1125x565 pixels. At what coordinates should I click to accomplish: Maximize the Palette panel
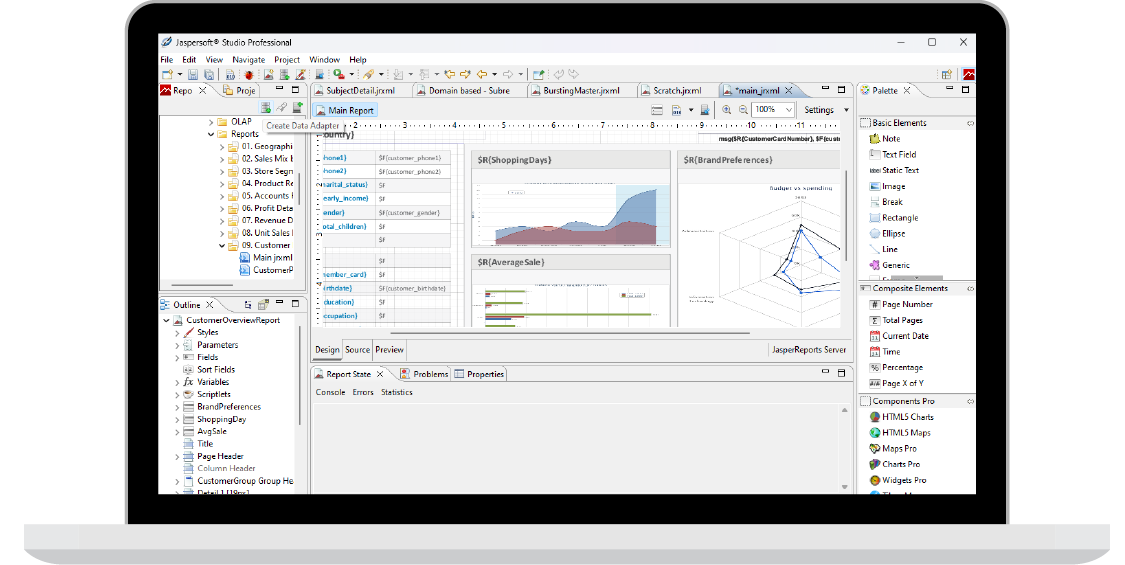966,90
